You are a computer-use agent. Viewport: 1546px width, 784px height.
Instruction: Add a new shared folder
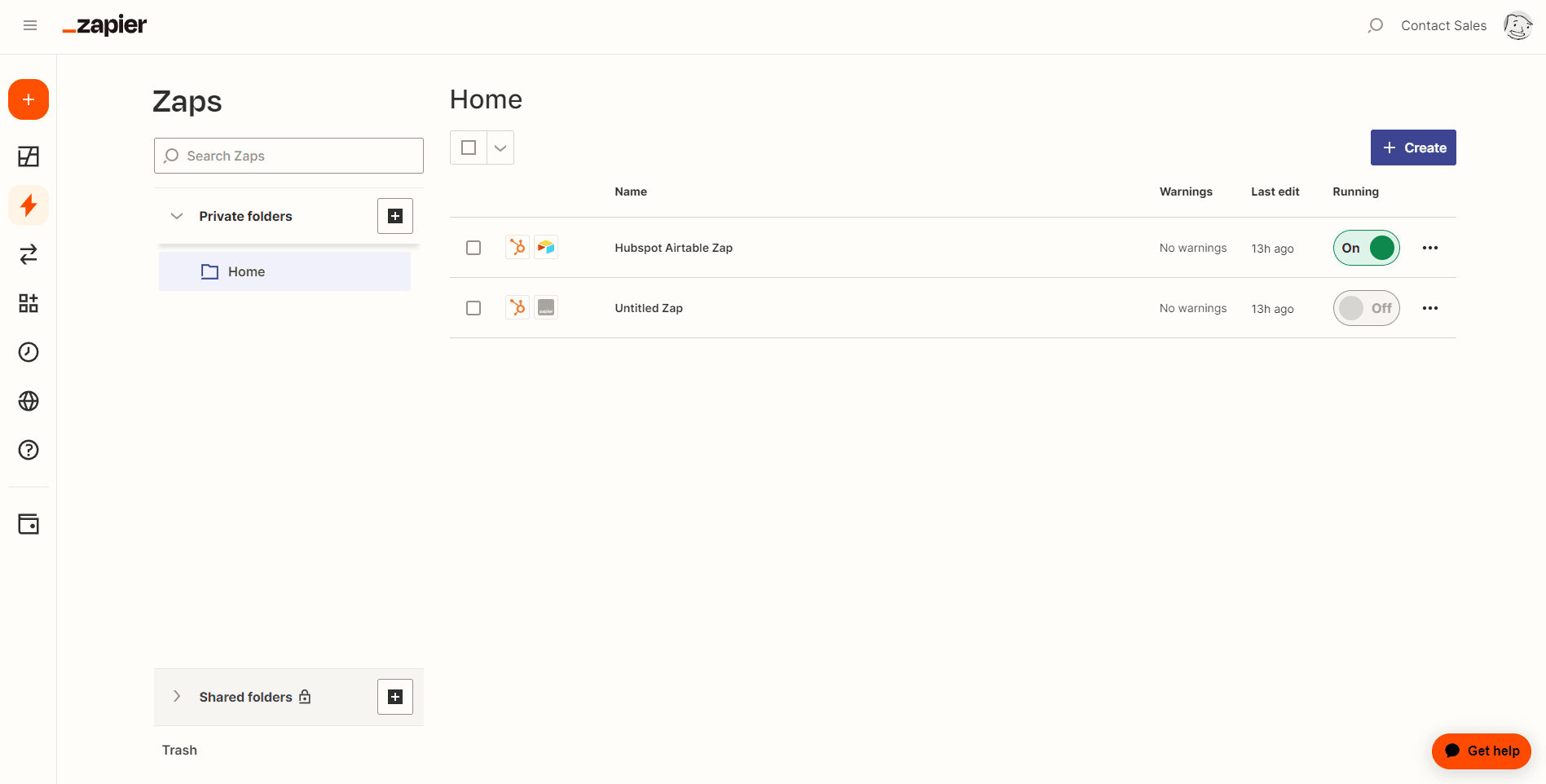(395, 697)
